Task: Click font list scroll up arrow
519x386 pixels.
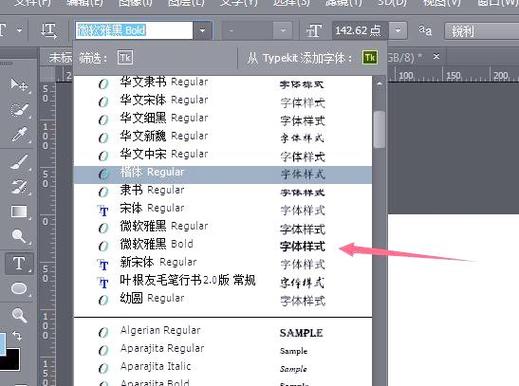Action: point(379,84)
